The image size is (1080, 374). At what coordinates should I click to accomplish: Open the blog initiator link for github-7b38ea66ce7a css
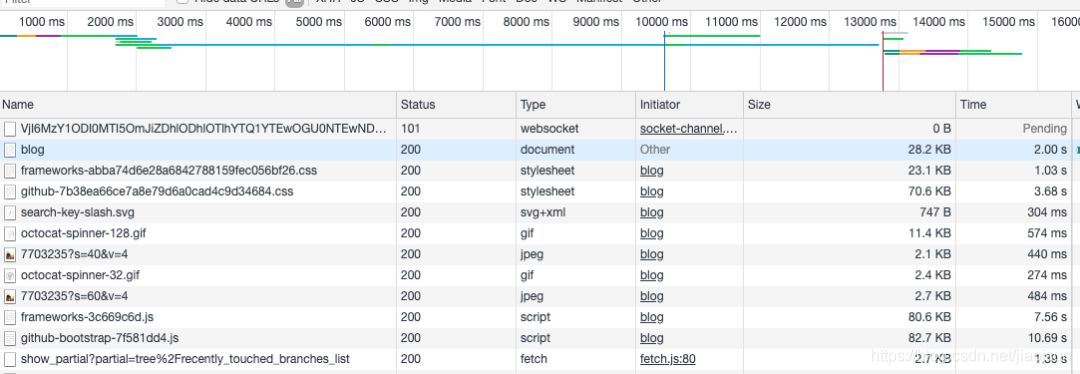coord(652,191)
